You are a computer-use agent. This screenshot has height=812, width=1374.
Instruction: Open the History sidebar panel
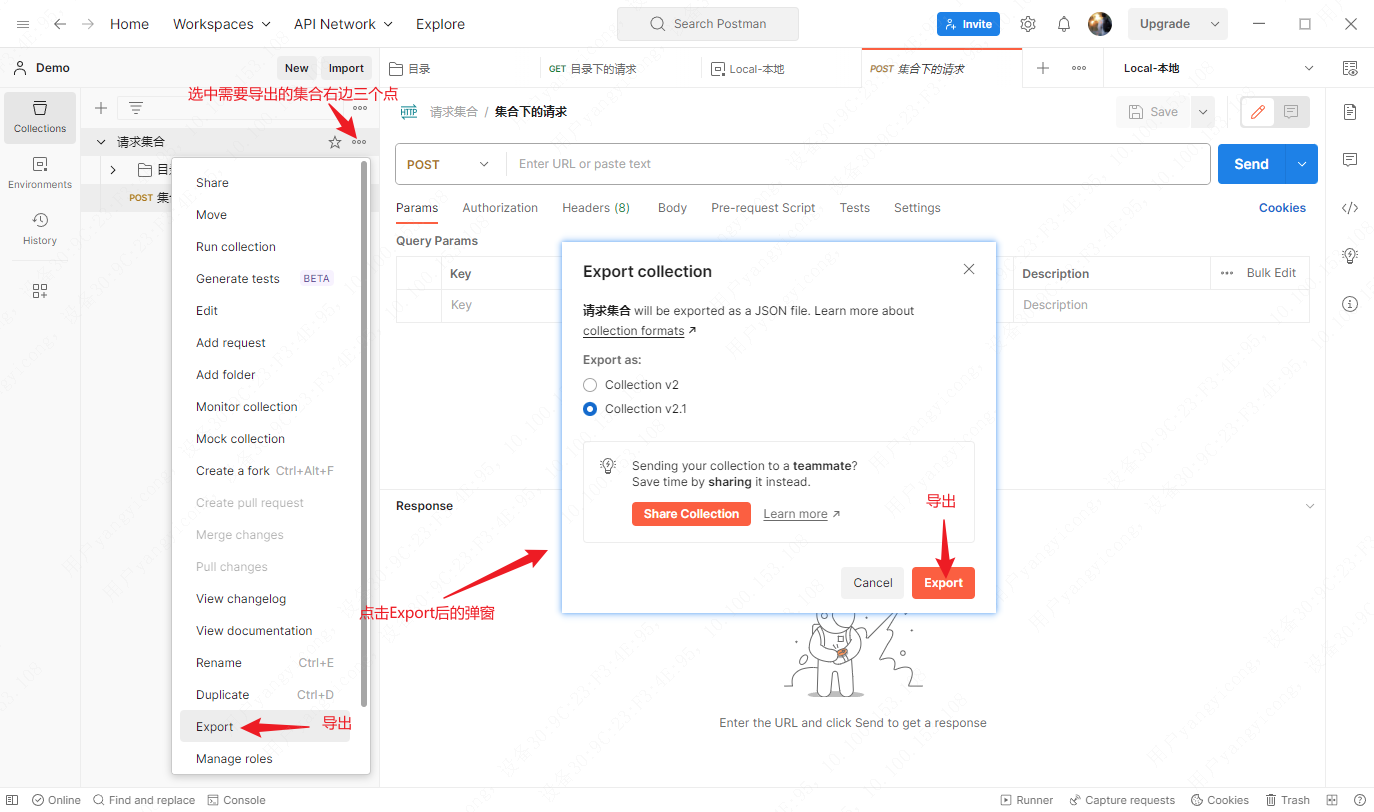(40, 228)
